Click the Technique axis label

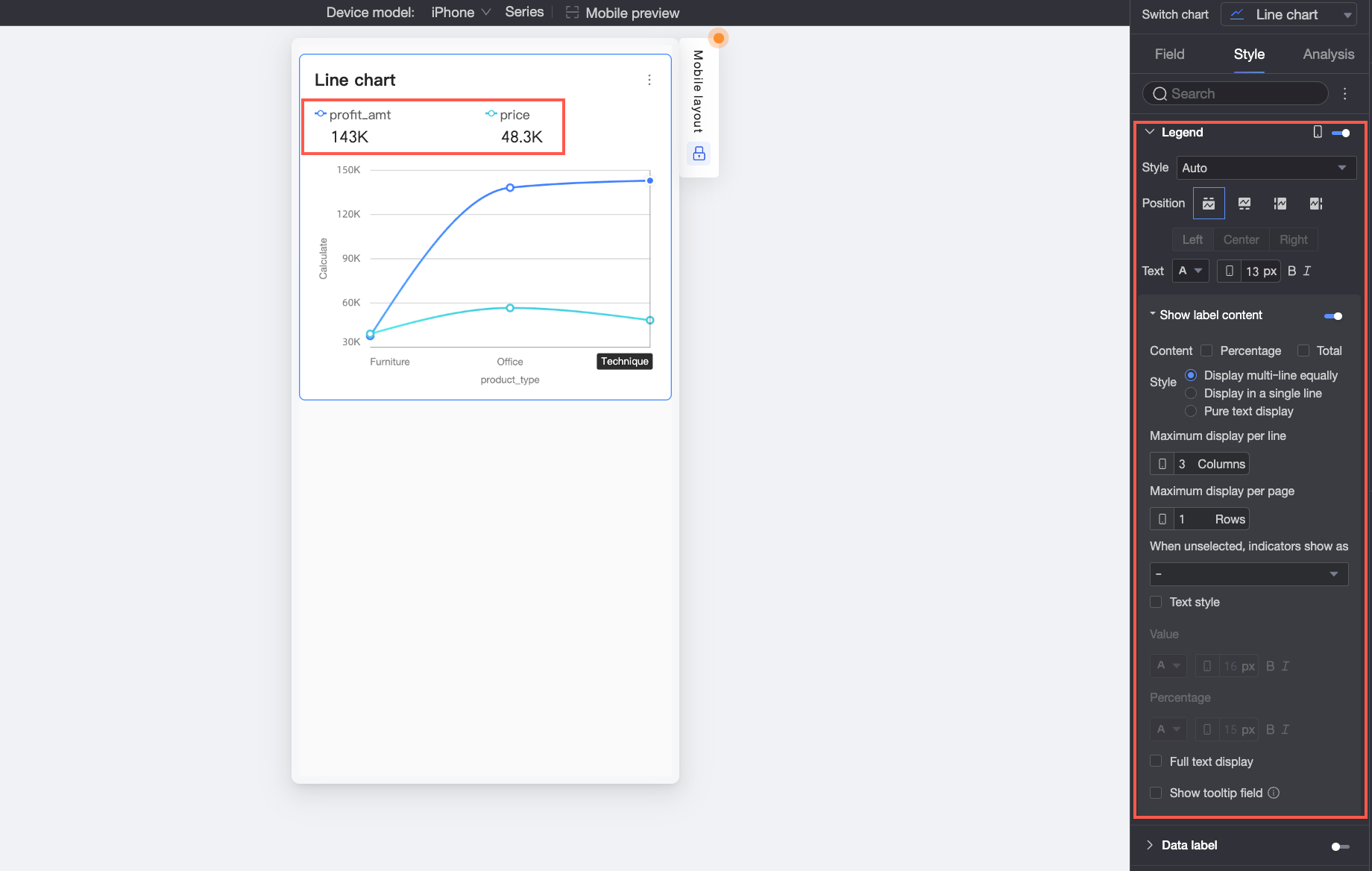[x=625, y=362]
